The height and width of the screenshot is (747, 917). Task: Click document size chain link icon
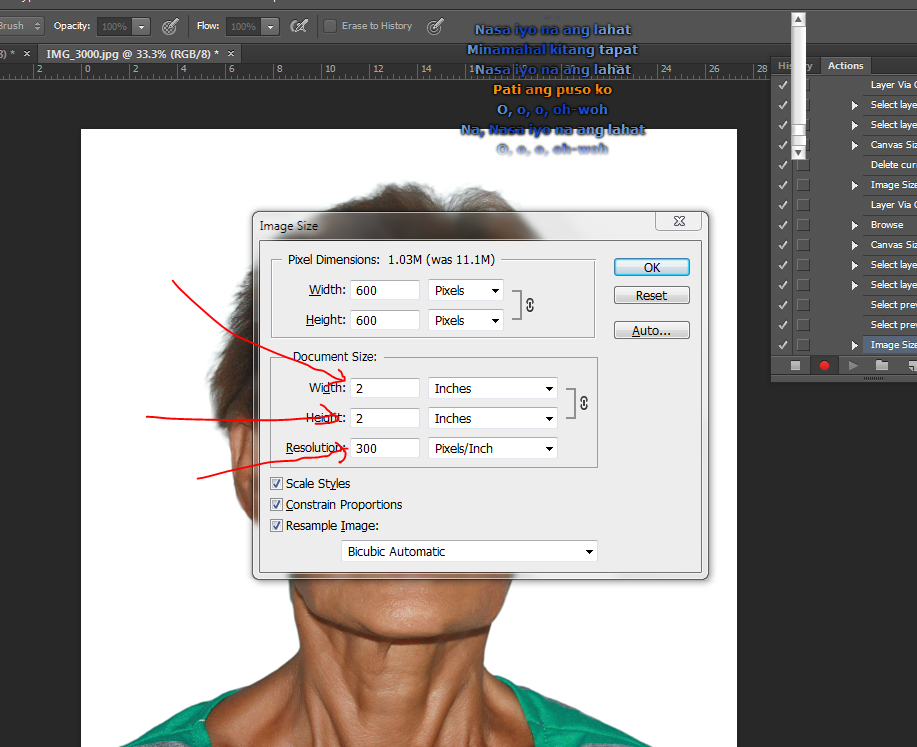point(584,403)
